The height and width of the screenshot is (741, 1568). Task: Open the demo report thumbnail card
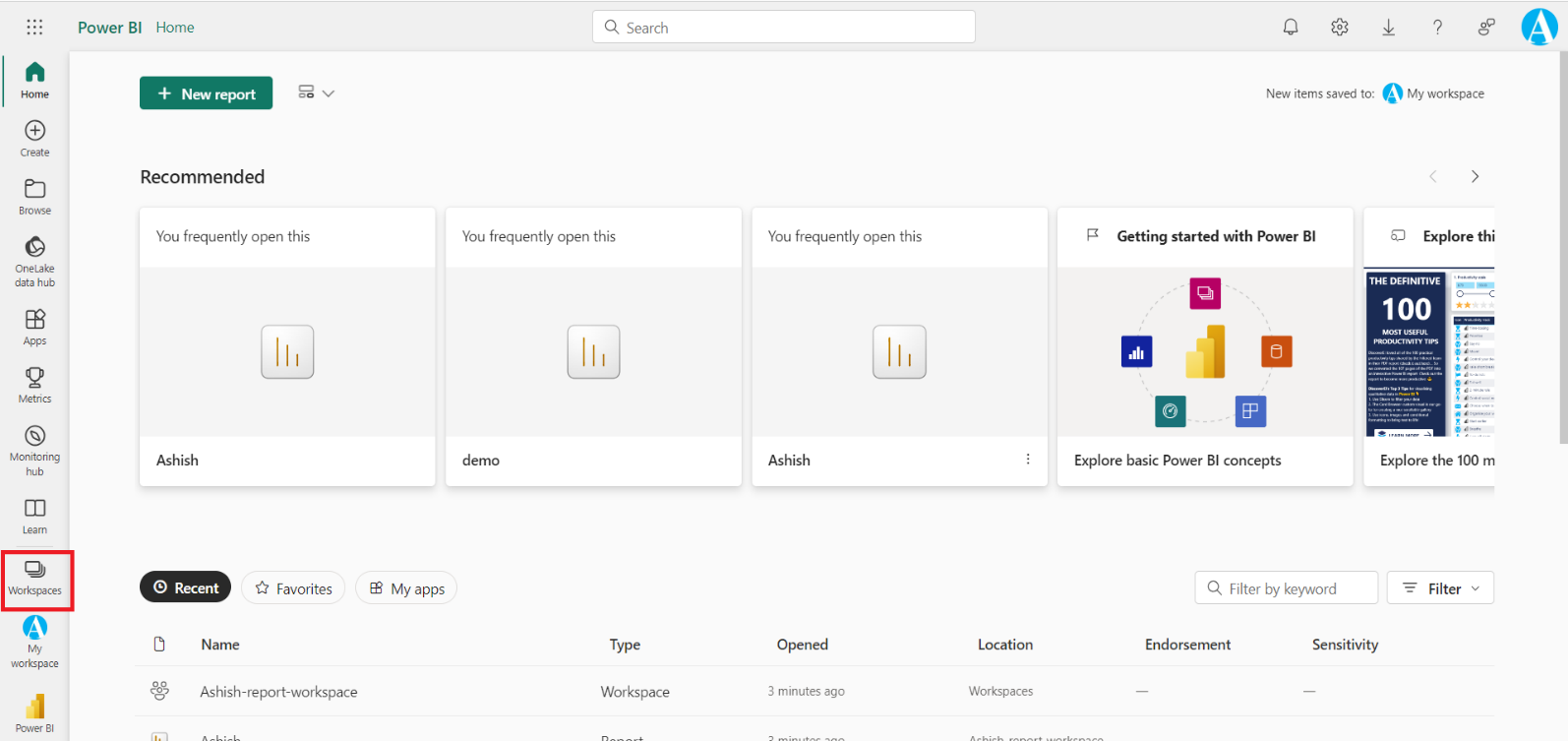[593, 351]
